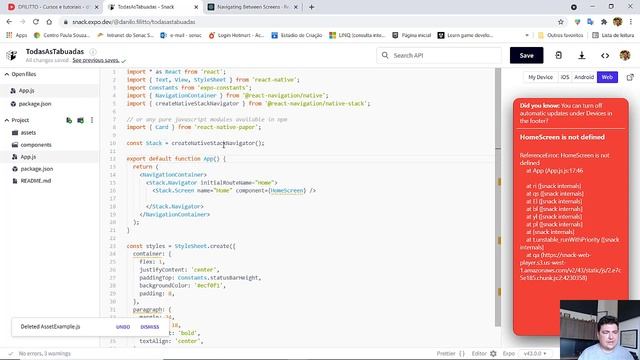This screenshot has width=640, height=360.
Task: Open README.md in the Project tree
Action: 36,181
